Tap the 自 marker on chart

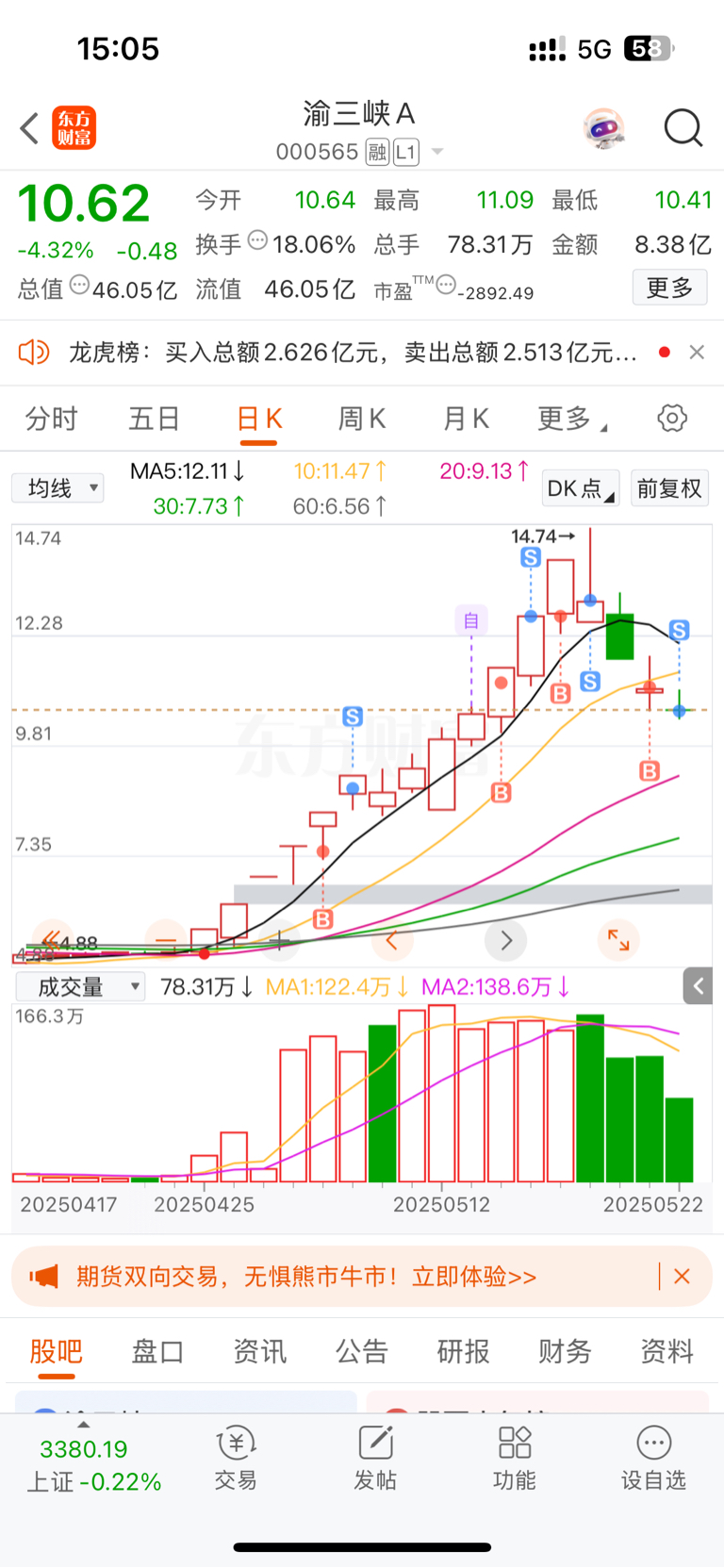(471, 620)
